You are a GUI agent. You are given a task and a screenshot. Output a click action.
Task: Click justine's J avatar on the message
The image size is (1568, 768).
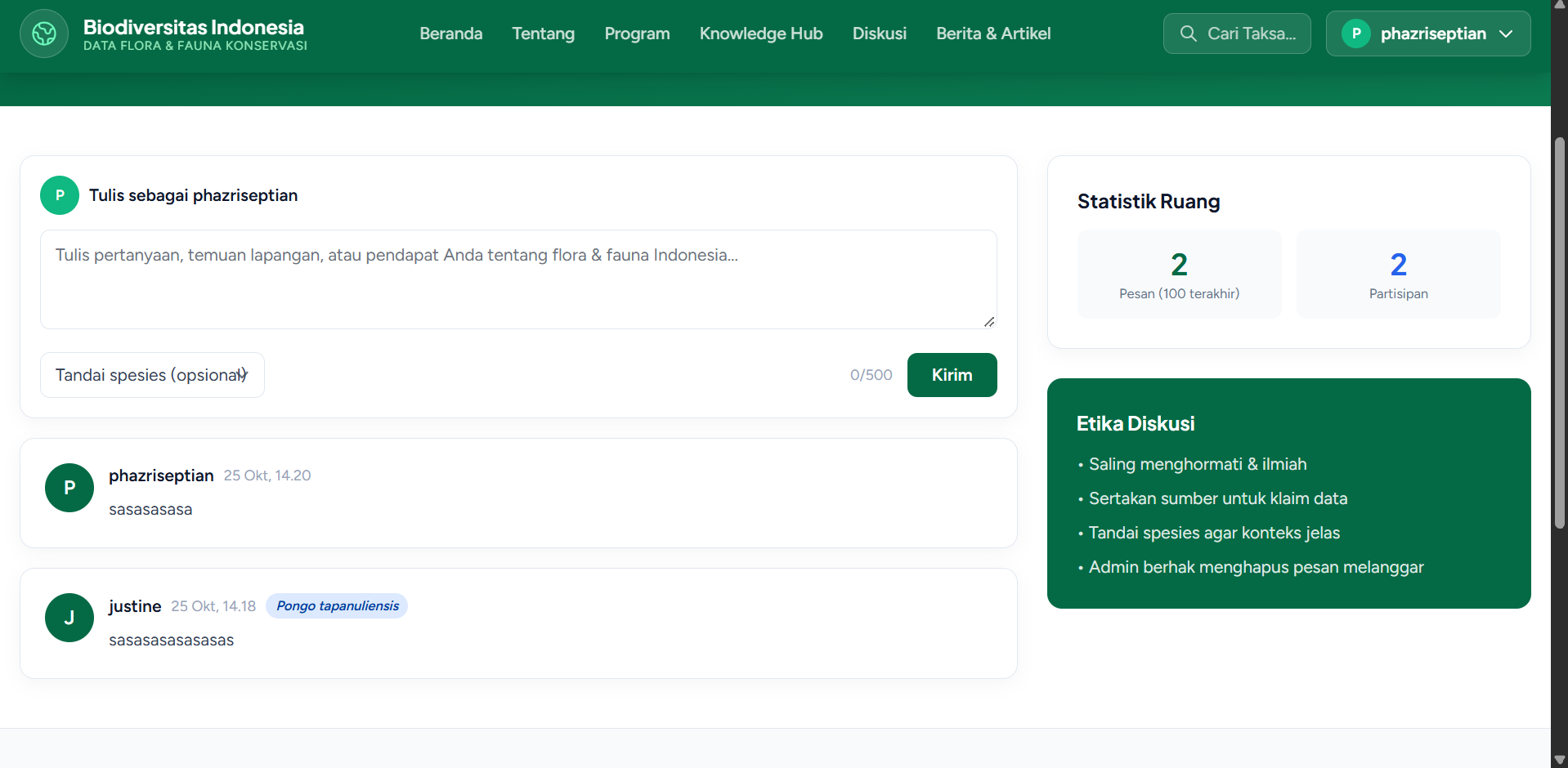click(69, 618)
